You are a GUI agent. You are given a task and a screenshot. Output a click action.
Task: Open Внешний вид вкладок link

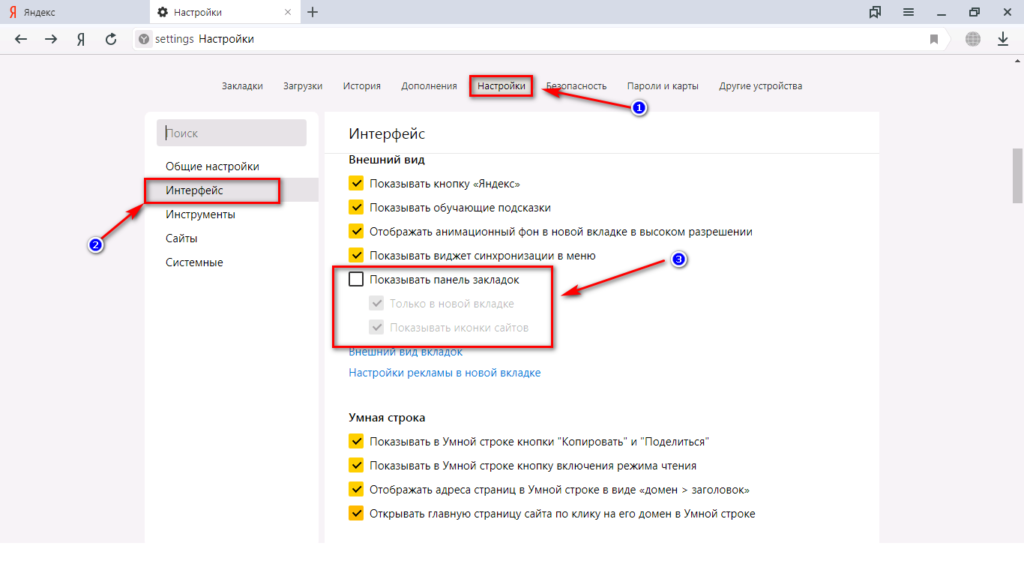[x=406, y=351]
